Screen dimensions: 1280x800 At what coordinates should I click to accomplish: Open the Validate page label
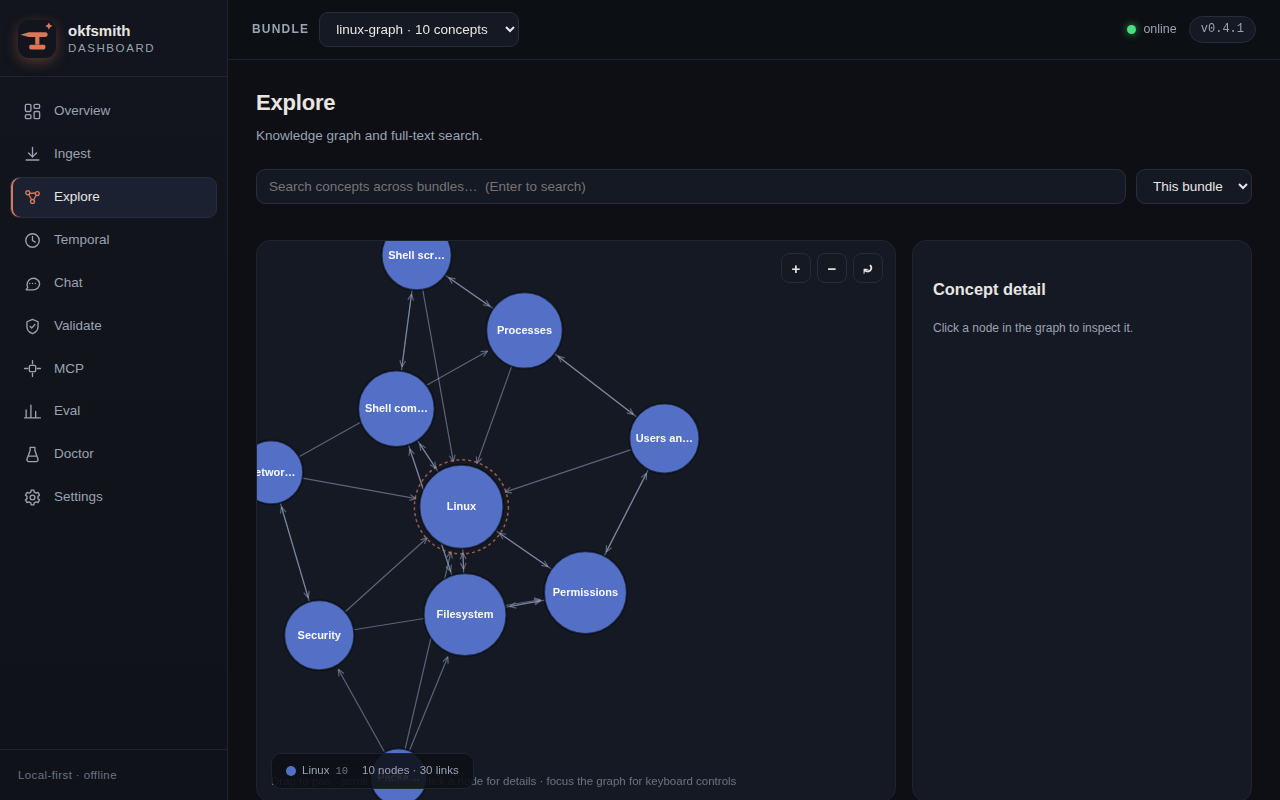78,326
